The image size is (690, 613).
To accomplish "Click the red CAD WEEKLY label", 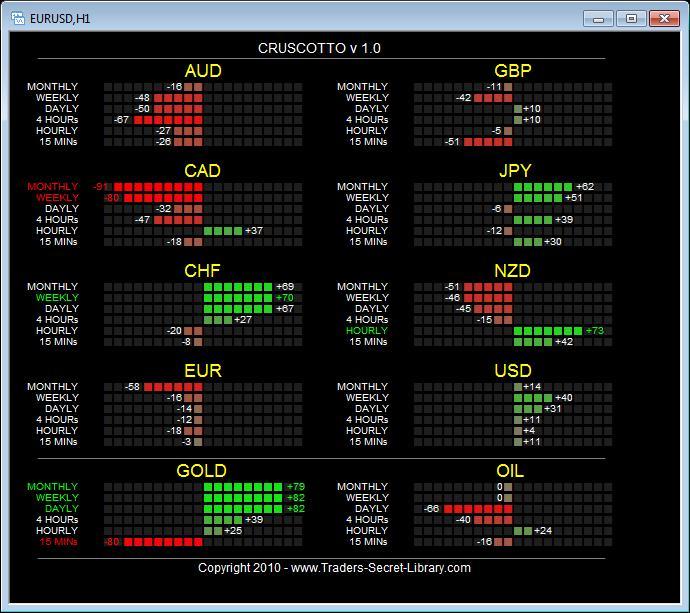I will click(x=57, y=198).
